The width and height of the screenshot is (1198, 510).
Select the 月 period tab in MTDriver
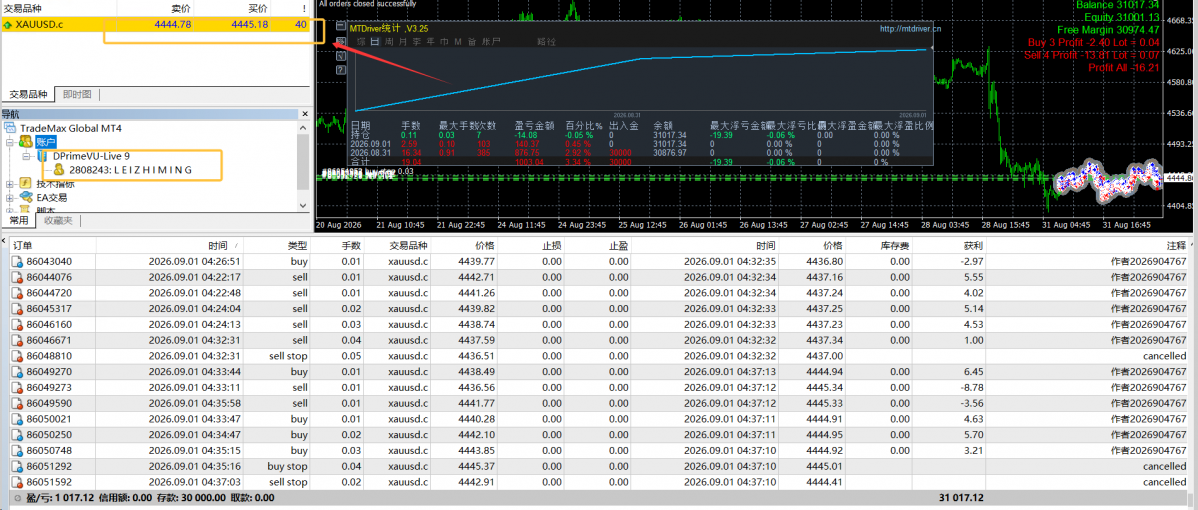(403, 41)
